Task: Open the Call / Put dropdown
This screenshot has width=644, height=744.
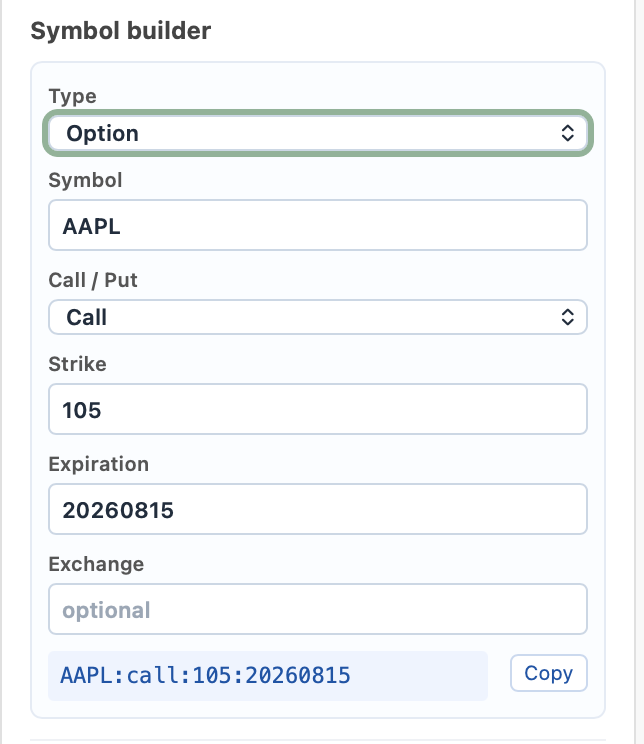Action: (317, 317)
